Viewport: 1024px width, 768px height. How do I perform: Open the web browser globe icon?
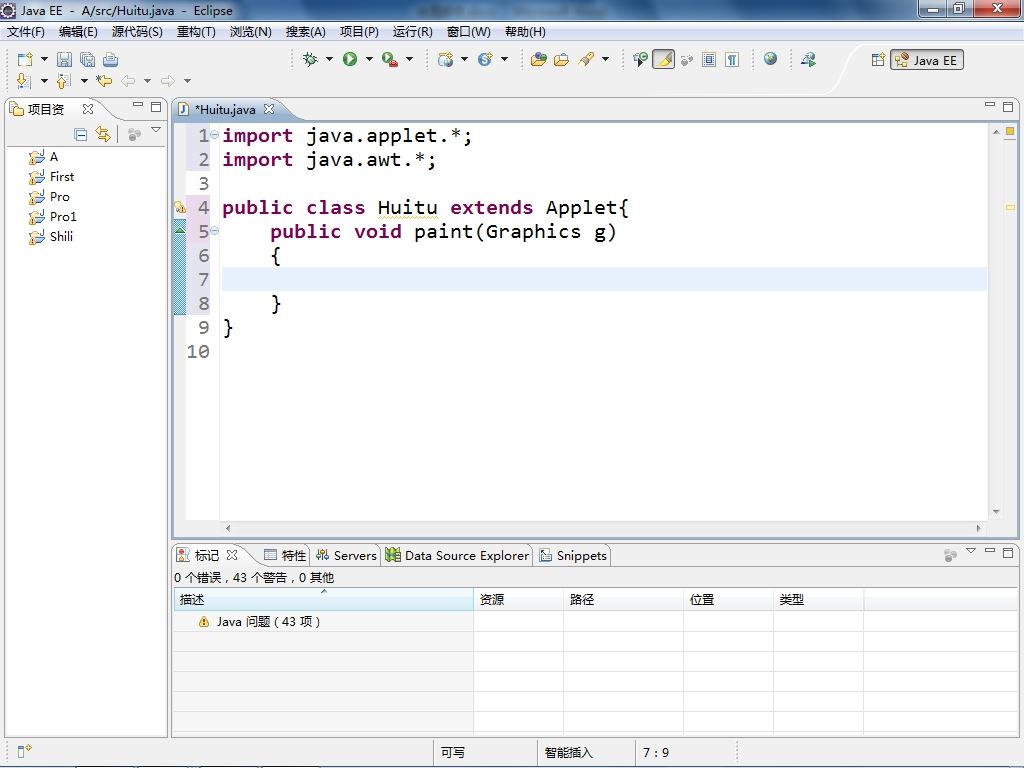(x=770, y=59)
